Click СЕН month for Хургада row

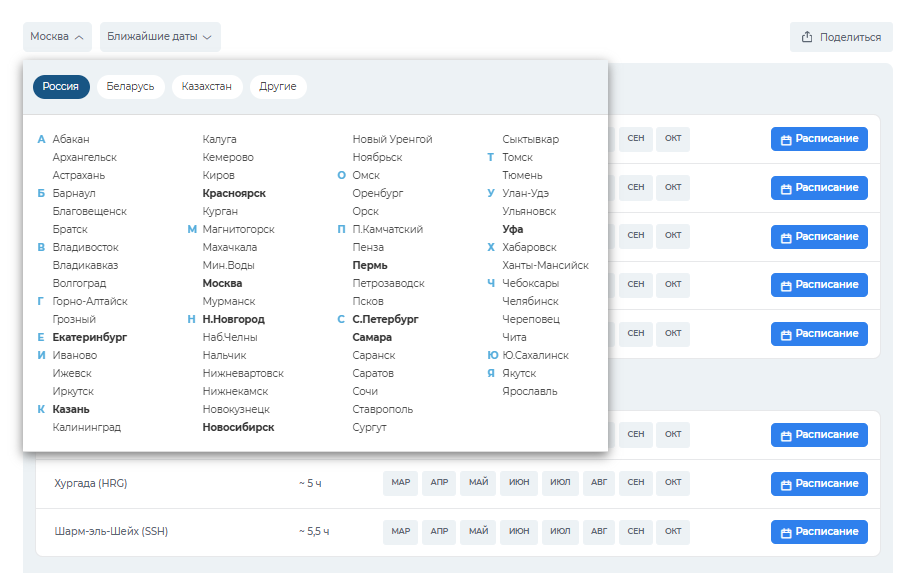(x=636, y=483)
